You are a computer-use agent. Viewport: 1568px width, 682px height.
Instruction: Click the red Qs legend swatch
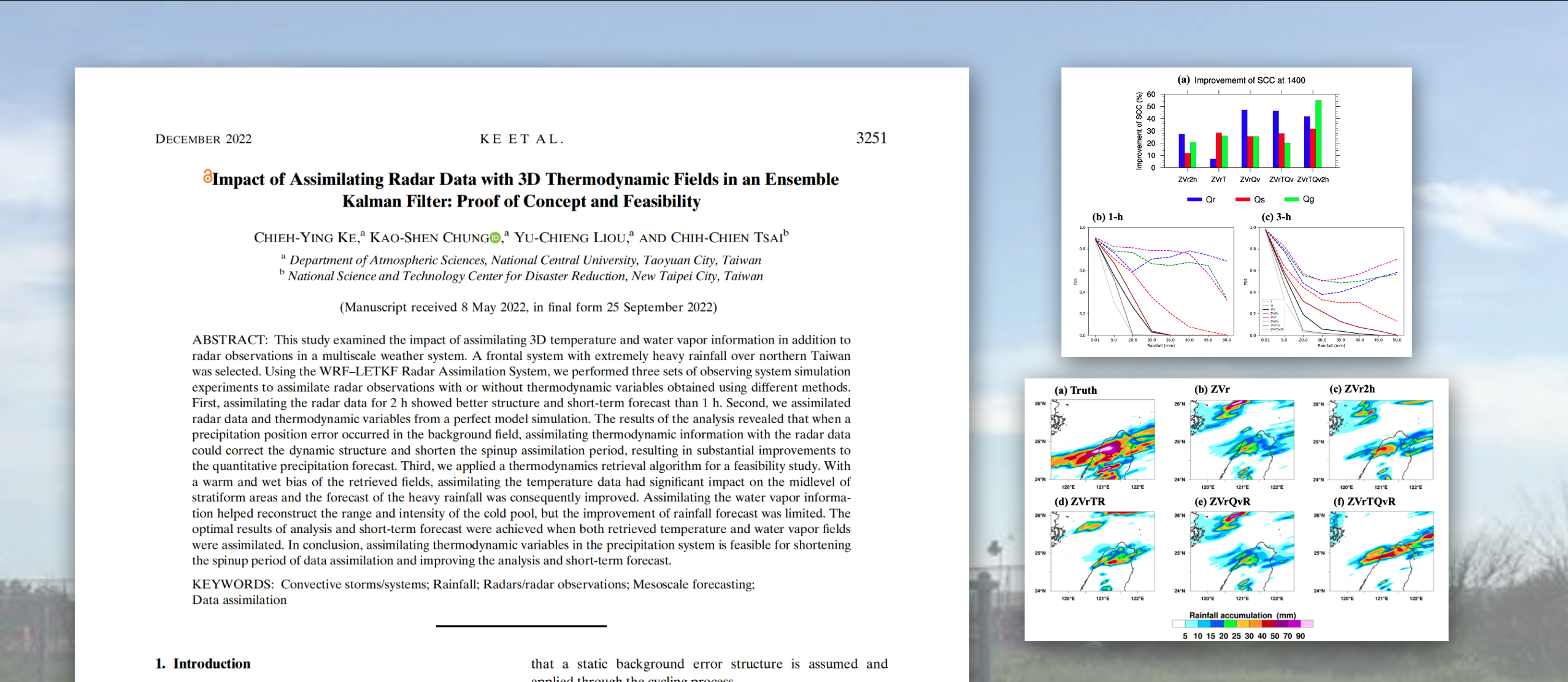(x=1242, y=199)
